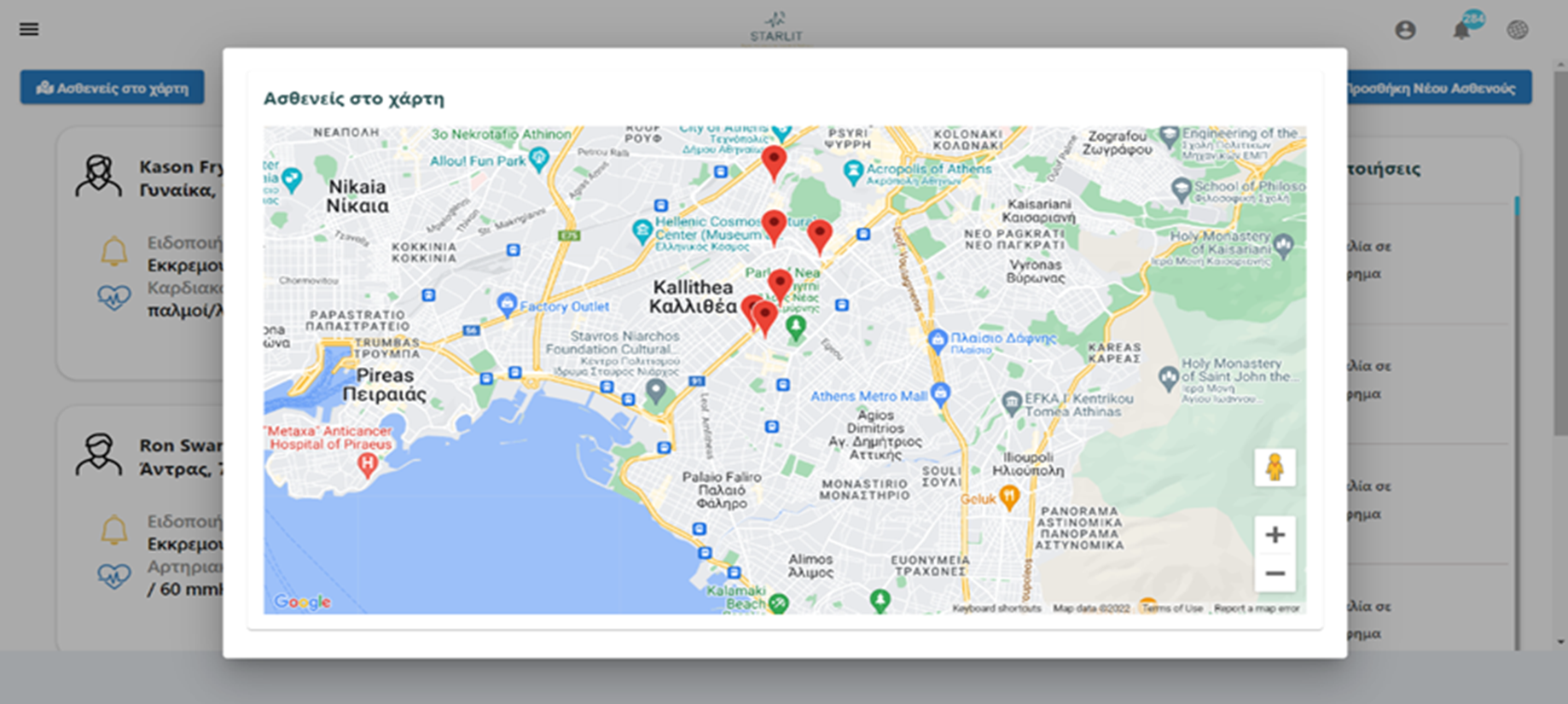Select the northernmost red patient marker
The height and width of the screenshot is (704, 1568).
point(774,162)
